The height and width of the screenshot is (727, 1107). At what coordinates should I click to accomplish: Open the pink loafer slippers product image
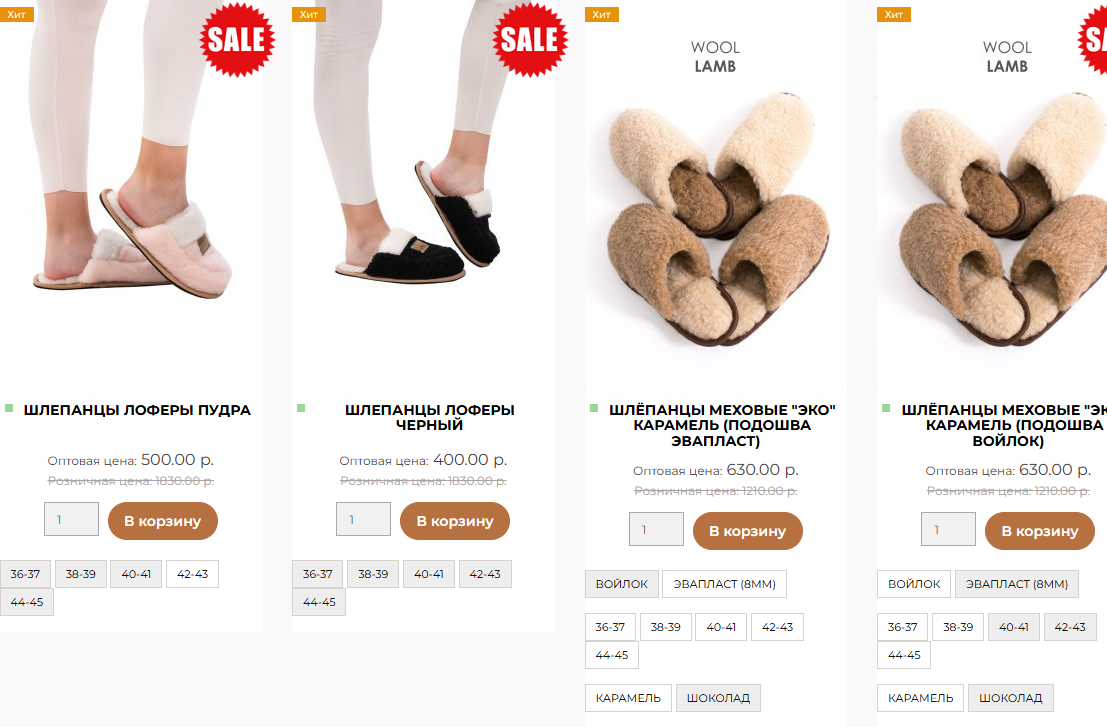[x=135, y=230]
